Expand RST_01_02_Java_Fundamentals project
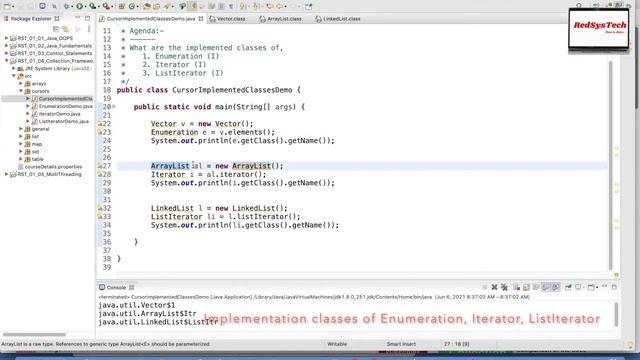 [7, 46]
